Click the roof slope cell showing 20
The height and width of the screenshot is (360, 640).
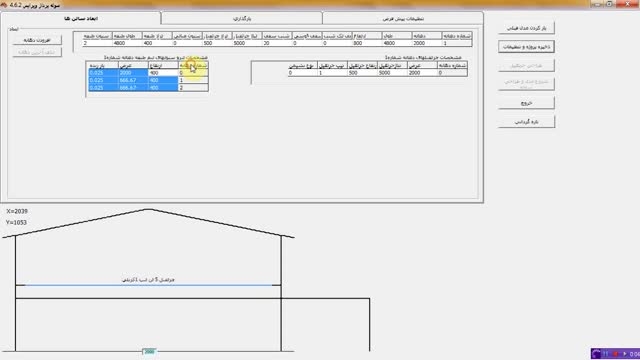tap(277, 43)
